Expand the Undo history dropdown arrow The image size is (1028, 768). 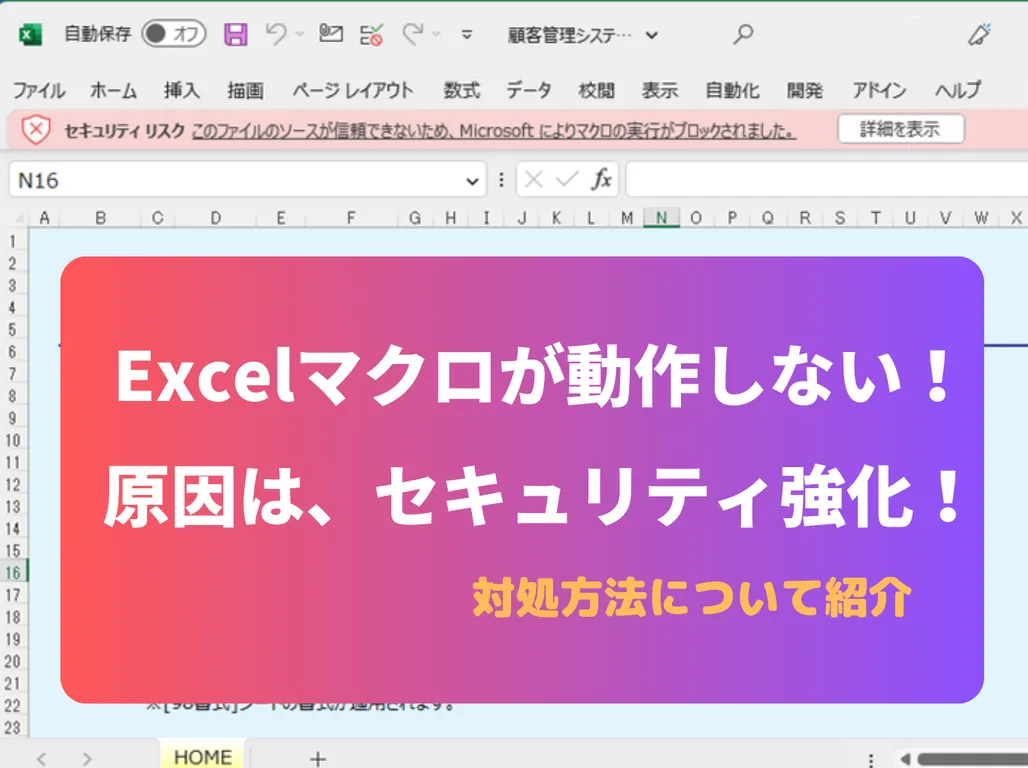(x=300, y=34)
